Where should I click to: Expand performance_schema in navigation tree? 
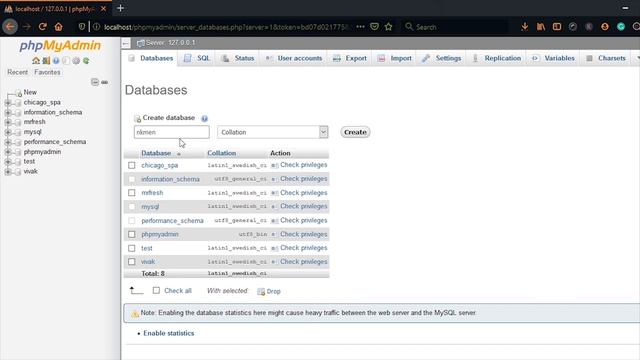(8, 142)
